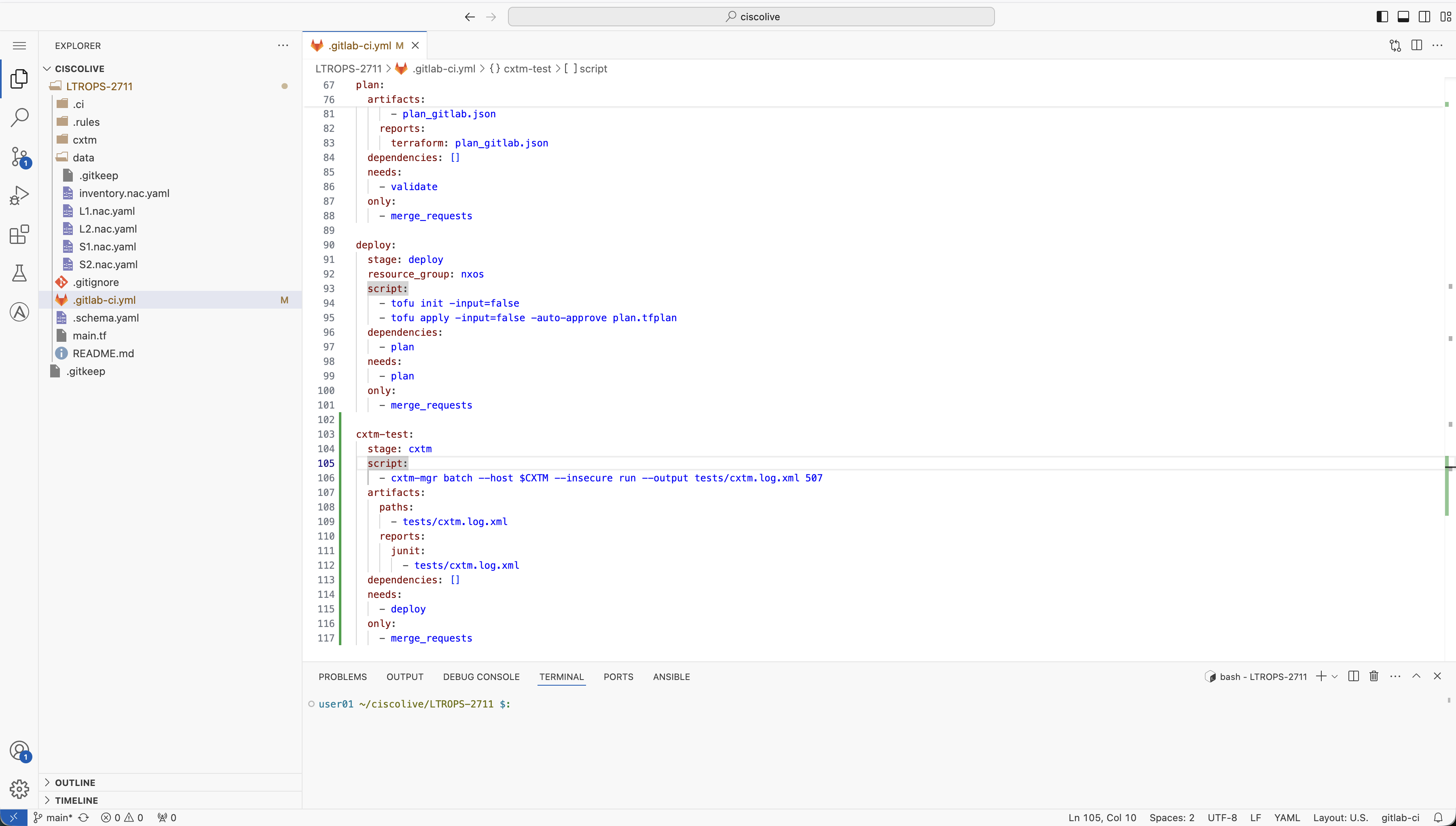Open main.tf in the explorer
The height and width of the screenshot is (826, 1456).
pyautogui.click(x=90, y=336)
